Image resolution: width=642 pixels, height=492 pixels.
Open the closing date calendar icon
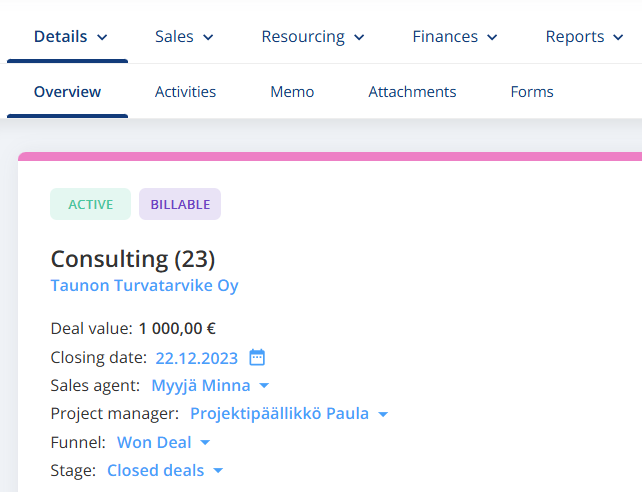click(257, 357)
